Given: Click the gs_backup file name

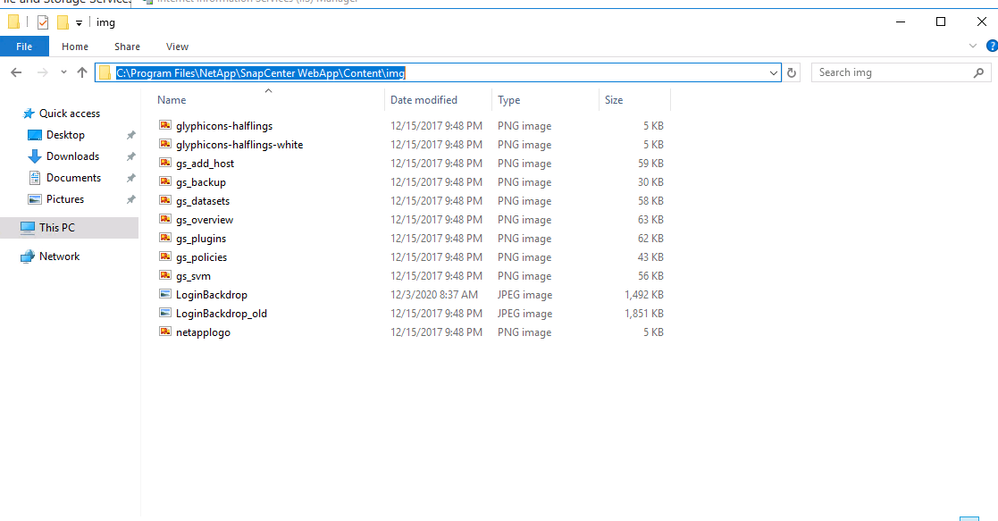Looking at the screenshot, I should (200, 182).
